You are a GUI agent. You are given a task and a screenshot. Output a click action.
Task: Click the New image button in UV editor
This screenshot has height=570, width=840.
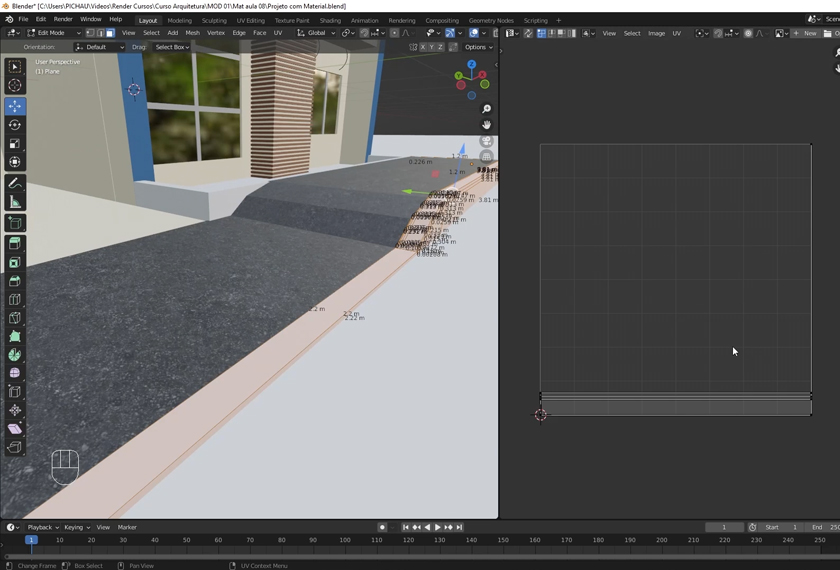[x=806, y=33]
